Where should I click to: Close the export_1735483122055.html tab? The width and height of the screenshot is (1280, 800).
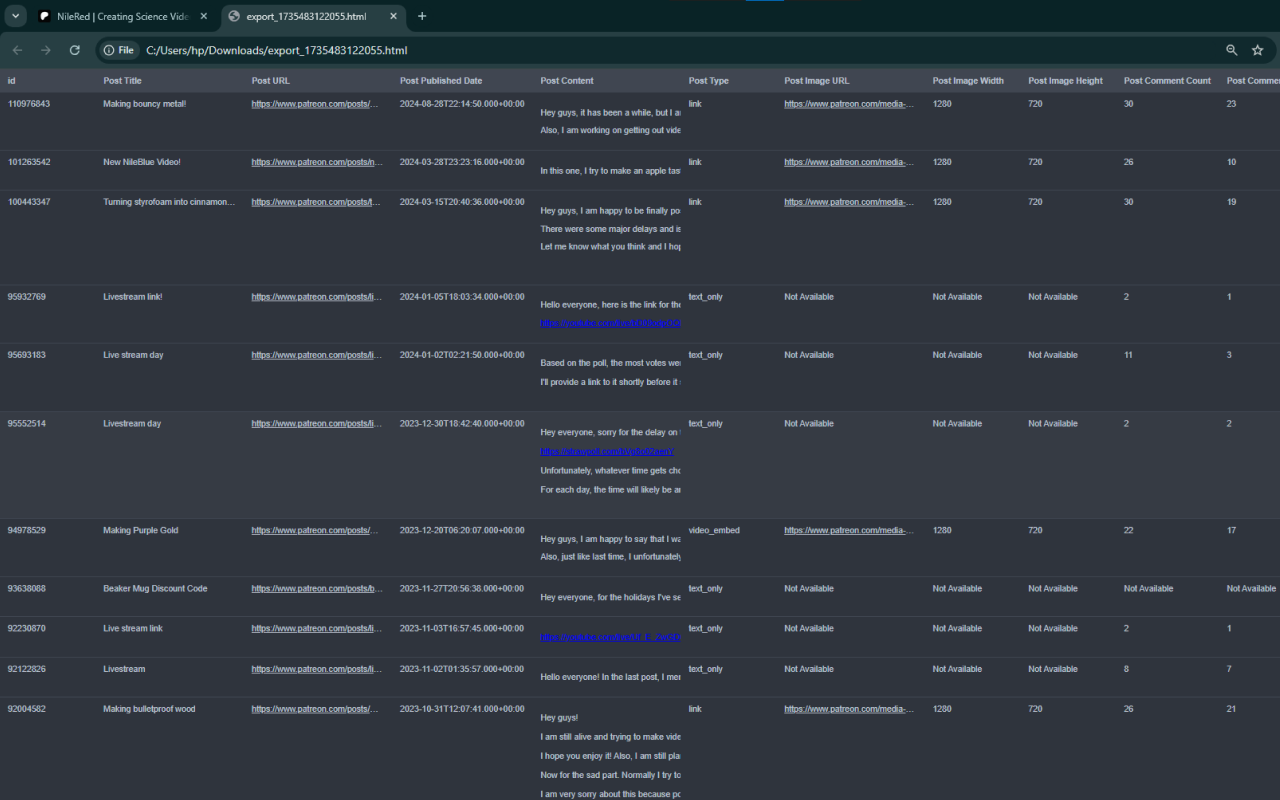coord(394,16)
